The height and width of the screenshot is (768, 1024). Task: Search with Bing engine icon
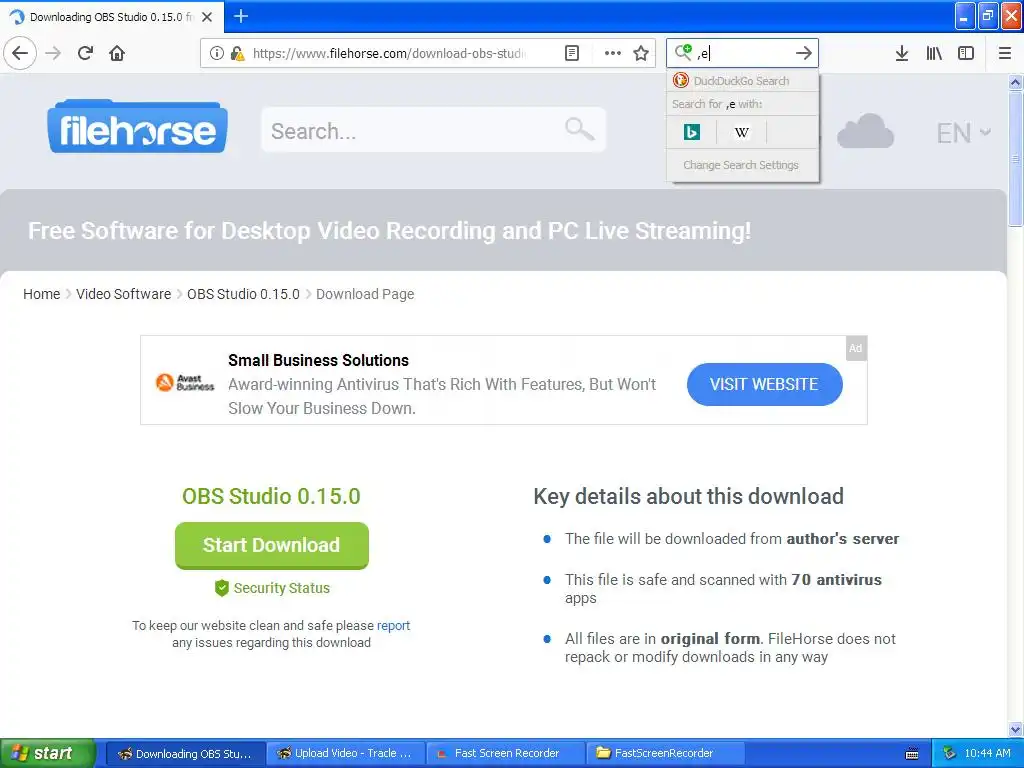[x=692, y=133]
